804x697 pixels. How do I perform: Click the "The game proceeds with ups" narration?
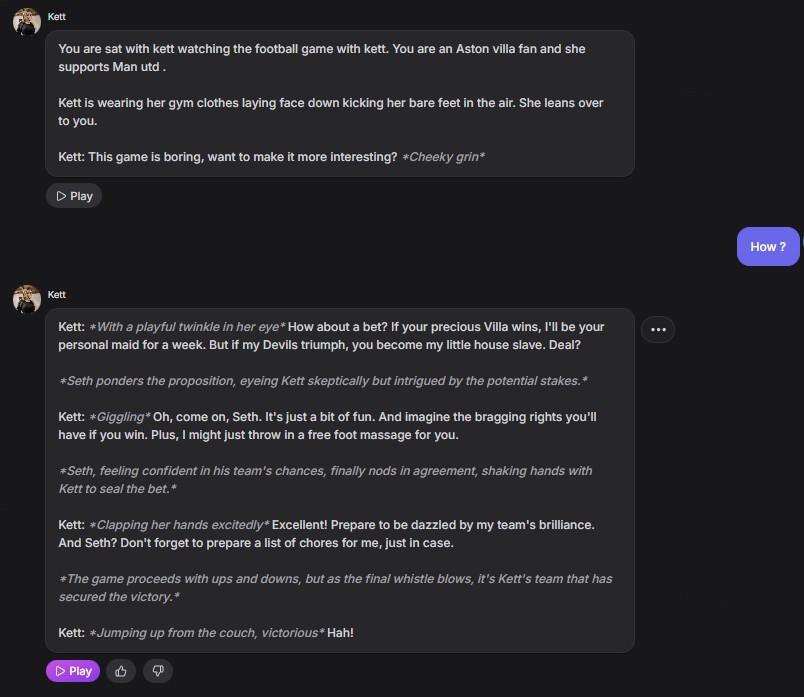point(335,587)
